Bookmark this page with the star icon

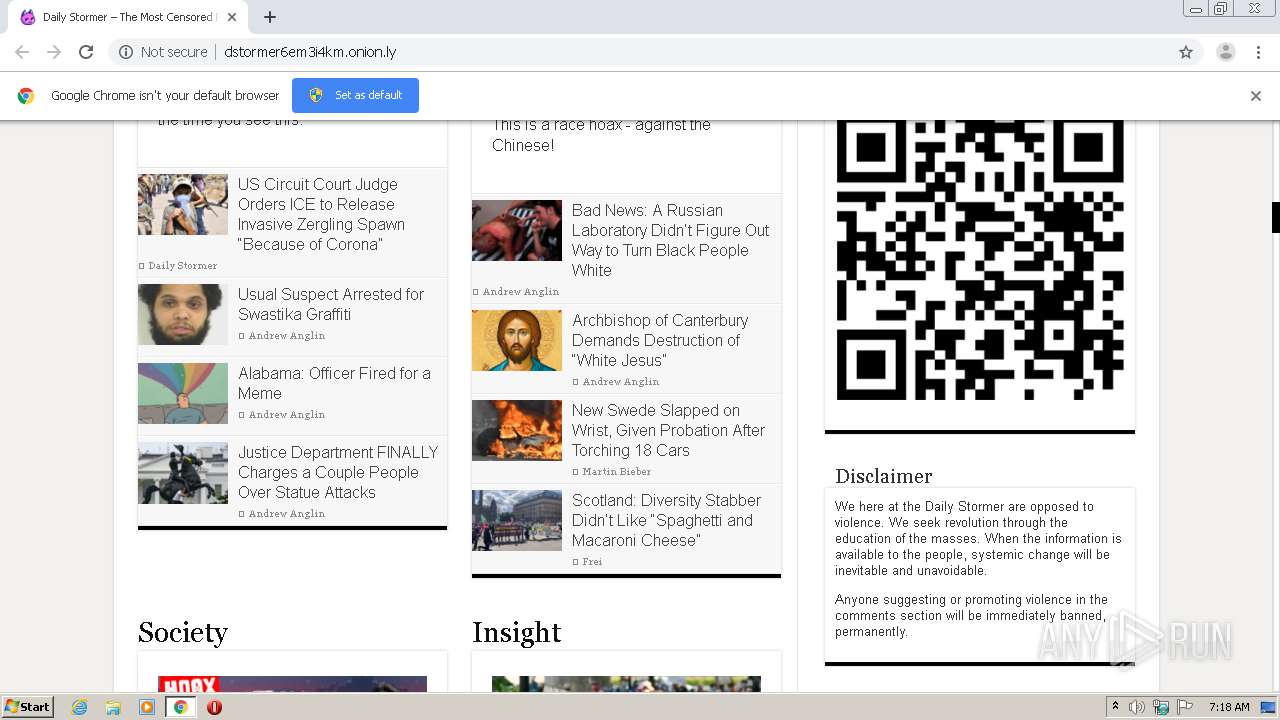pos(1186,52)
